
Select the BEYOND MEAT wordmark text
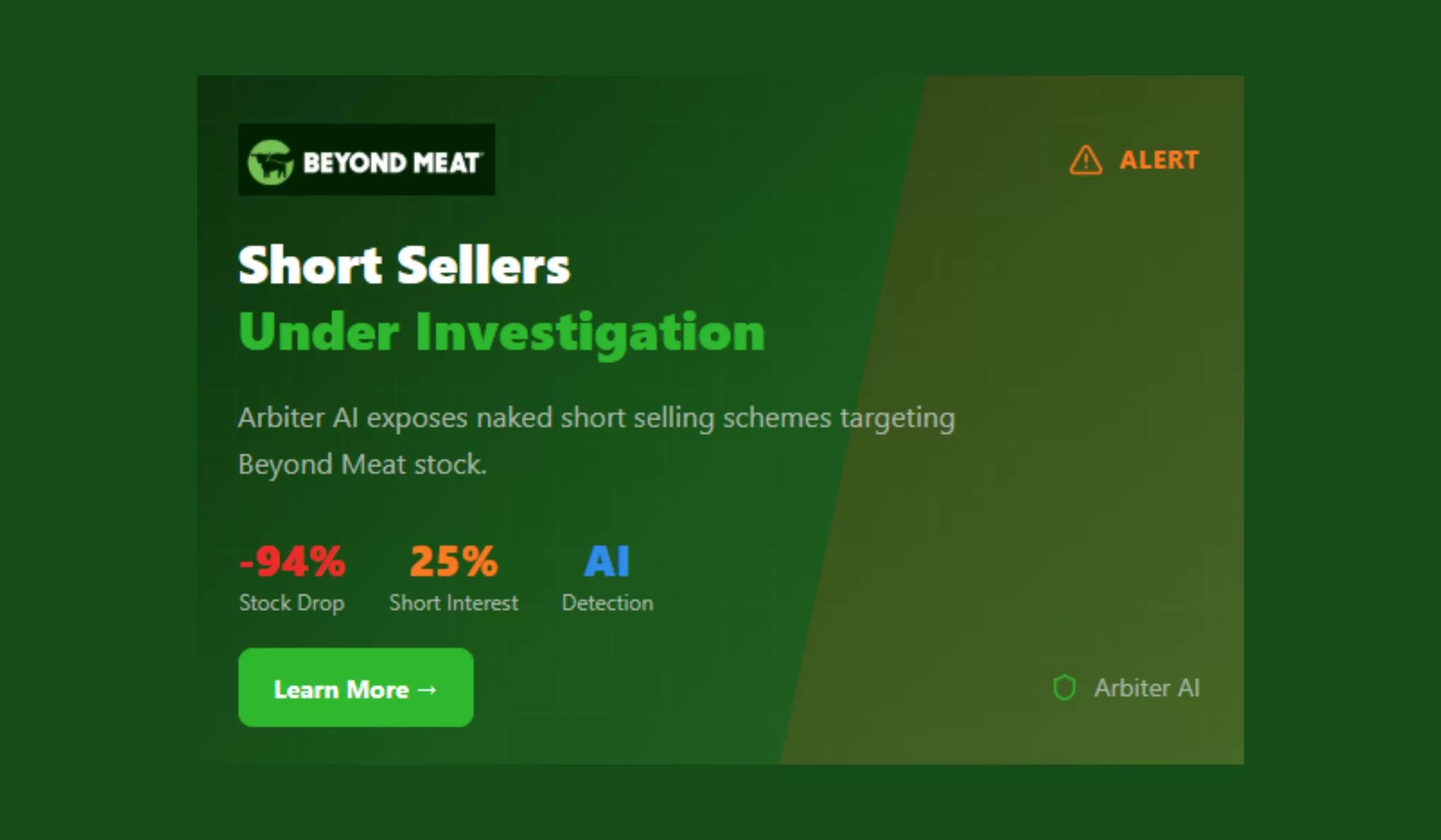pos(392,163)
